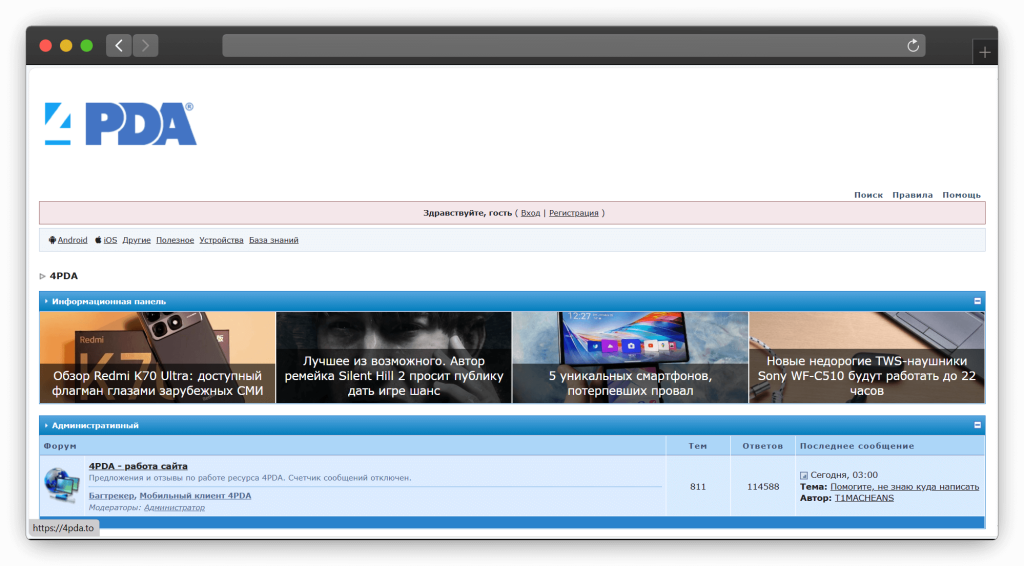1024x566 pixels.
Task: Open the iOS section in navigation
Action: coord(106,240)
